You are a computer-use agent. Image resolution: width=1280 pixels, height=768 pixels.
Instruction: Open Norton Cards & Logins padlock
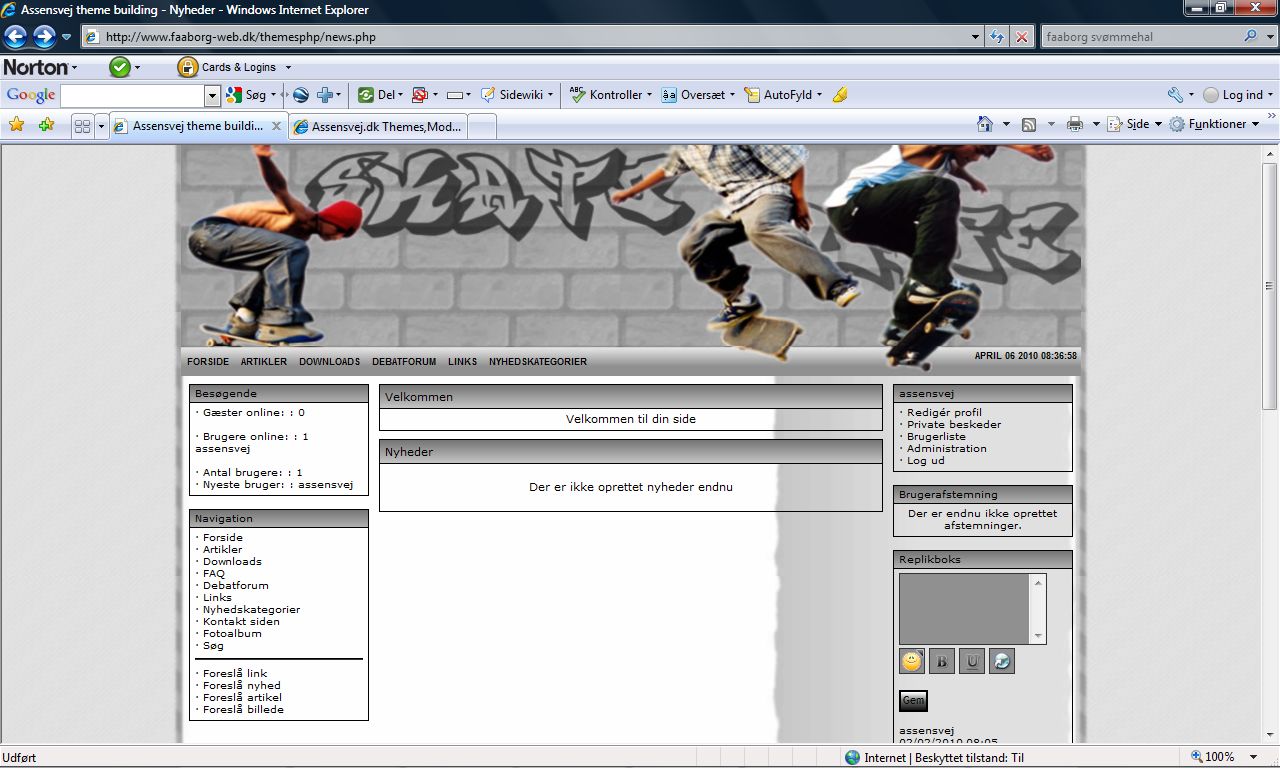tap(187, 67)
